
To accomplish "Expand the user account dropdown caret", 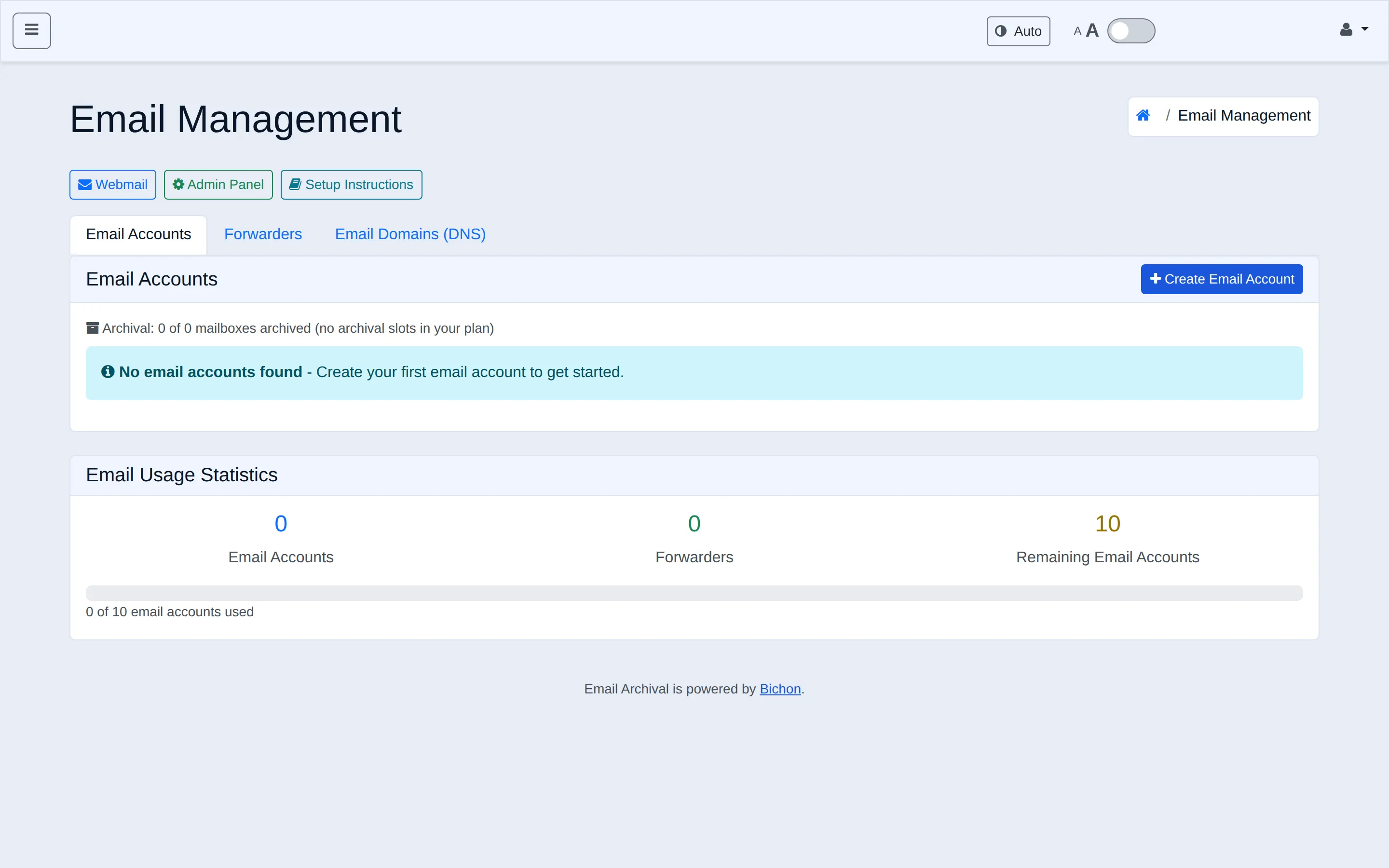I will (1365, 29).
